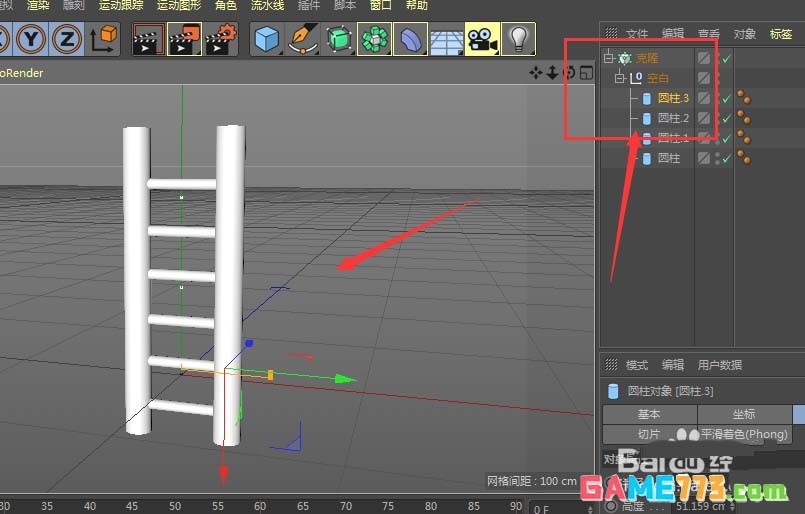Open the 运动跟踪 menu

tap(121, 5)
